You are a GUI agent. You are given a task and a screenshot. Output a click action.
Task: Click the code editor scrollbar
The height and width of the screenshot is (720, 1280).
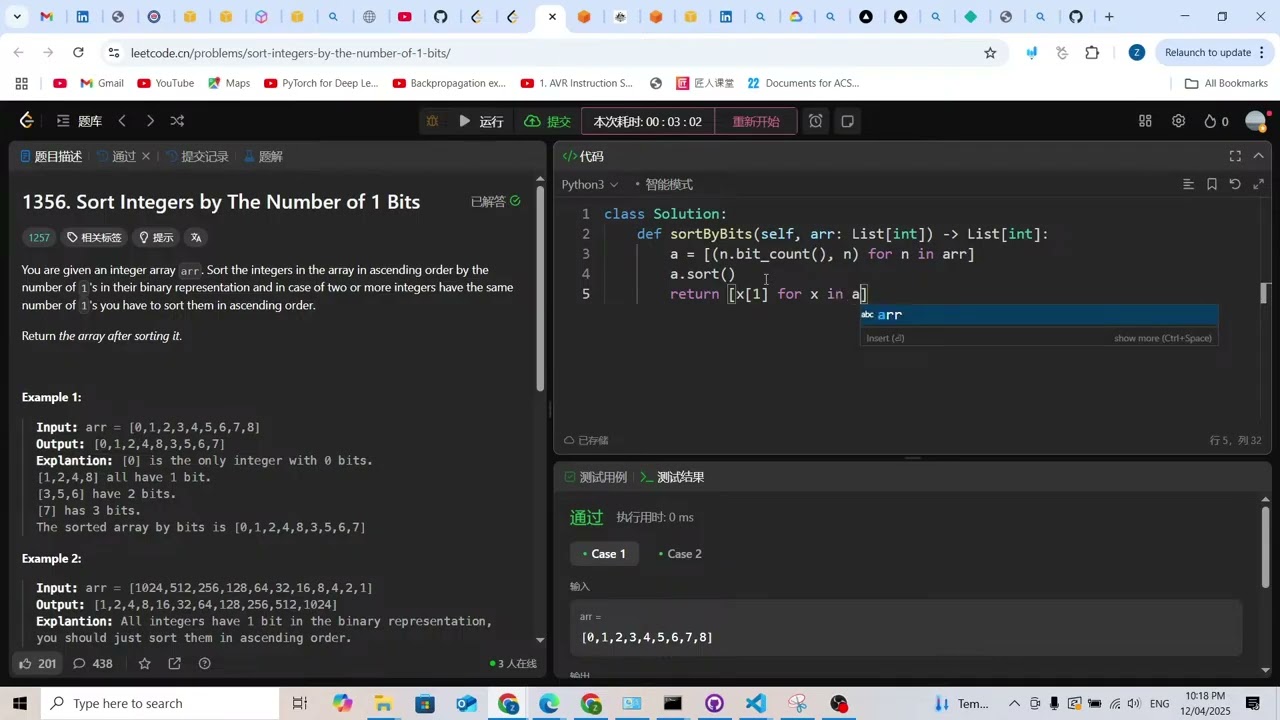pos(1265,293)
